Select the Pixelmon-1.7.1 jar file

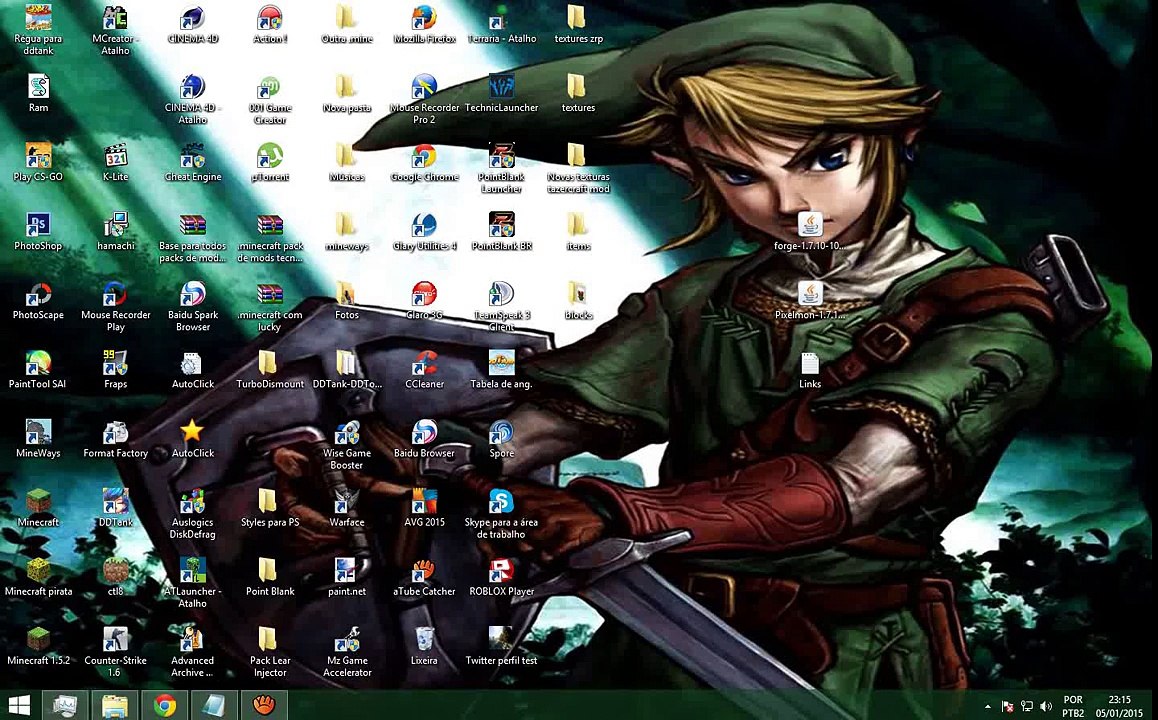pyautogui.click(x=810, y=294)
